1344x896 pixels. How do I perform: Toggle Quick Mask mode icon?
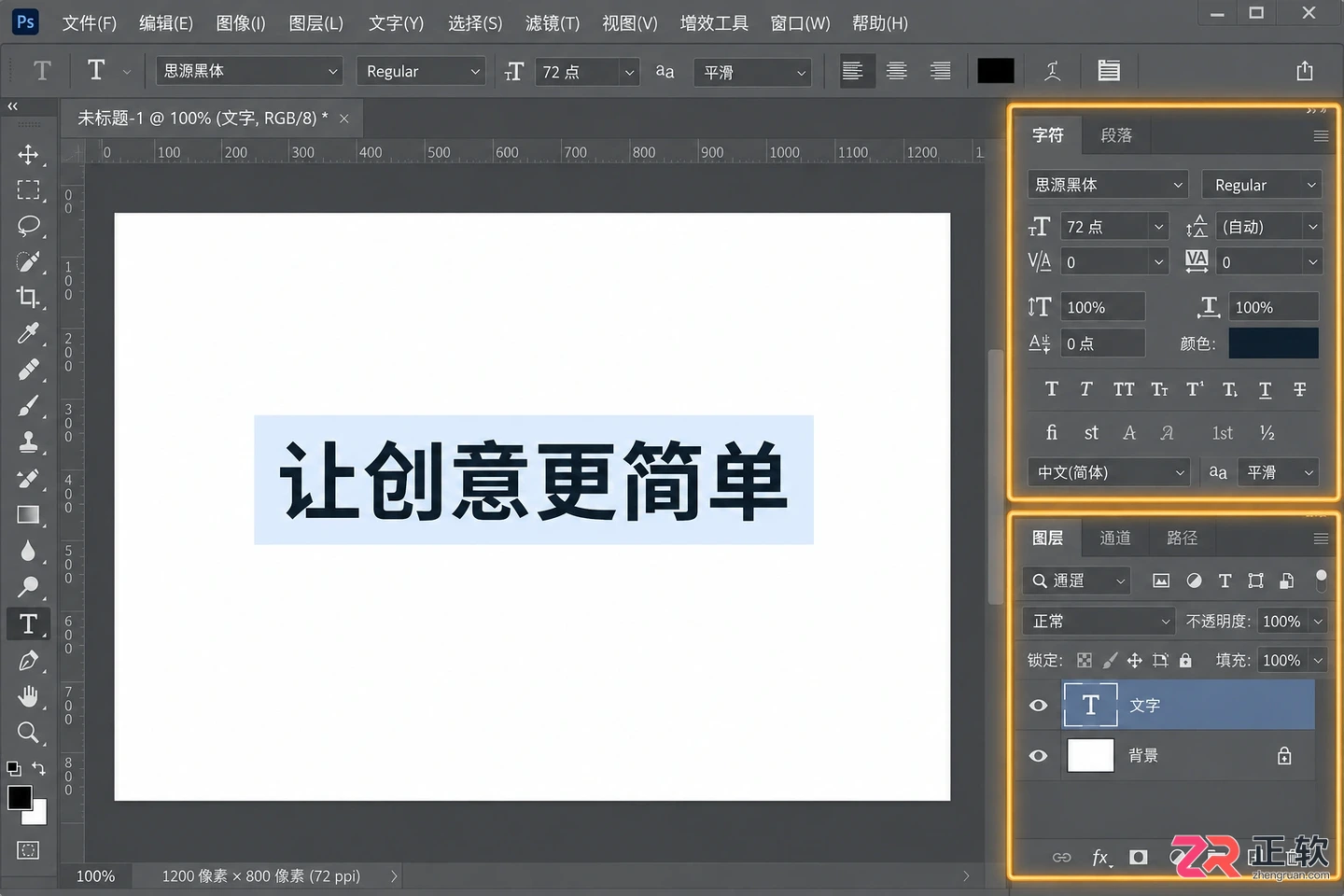[28, 849]
